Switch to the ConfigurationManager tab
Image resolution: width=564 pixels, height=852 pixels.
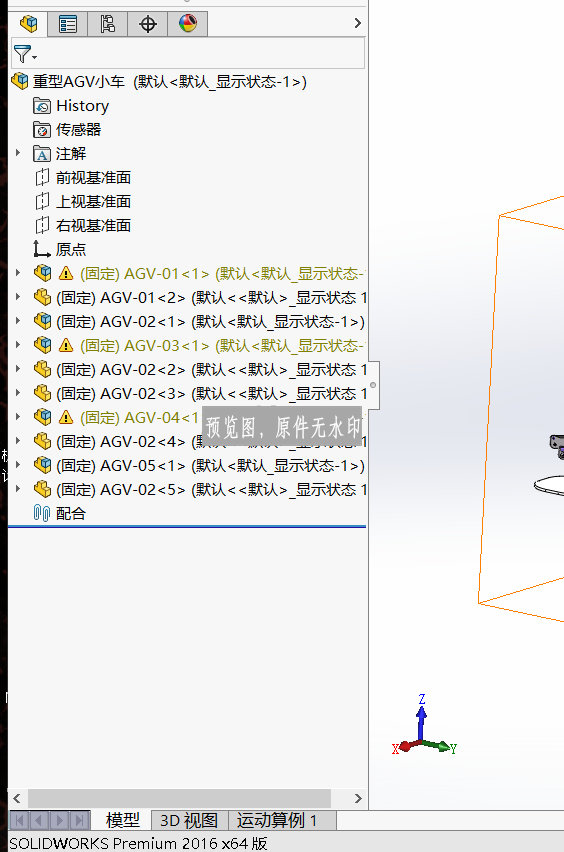108,24
